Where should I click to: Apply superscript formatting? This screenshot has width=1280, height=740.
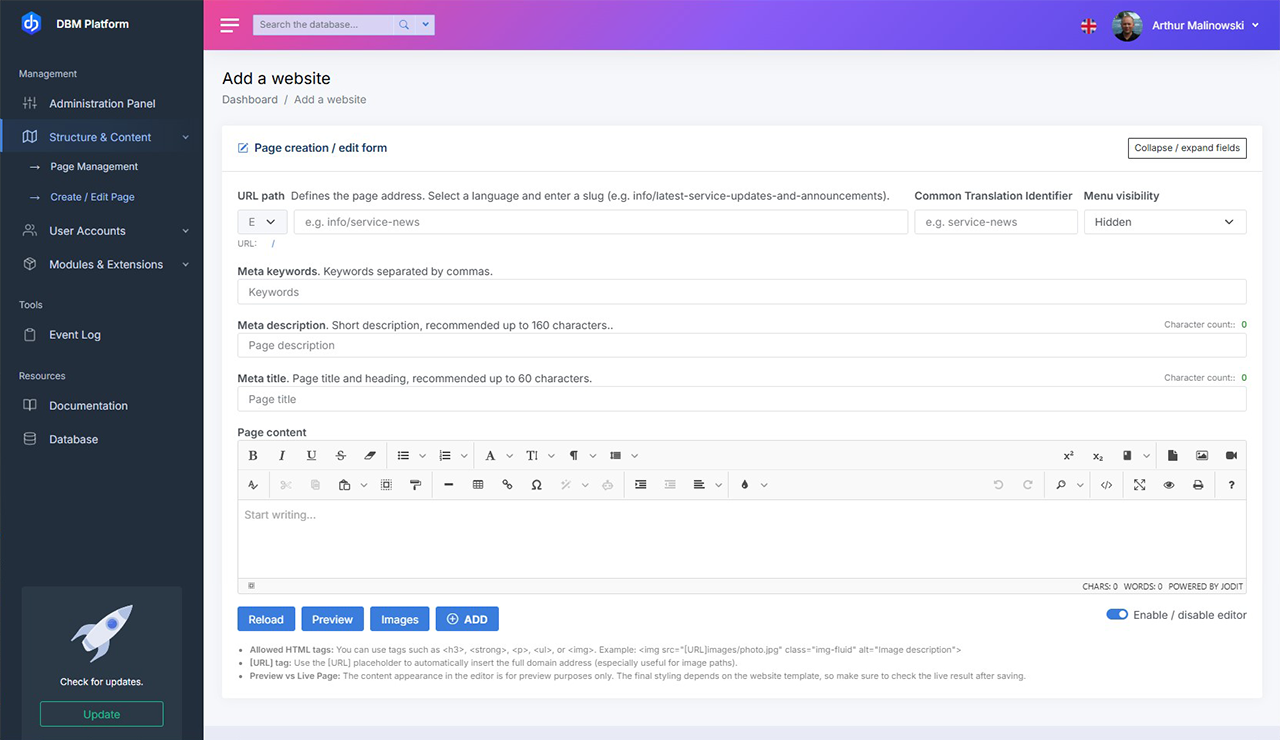[1068, 455]
